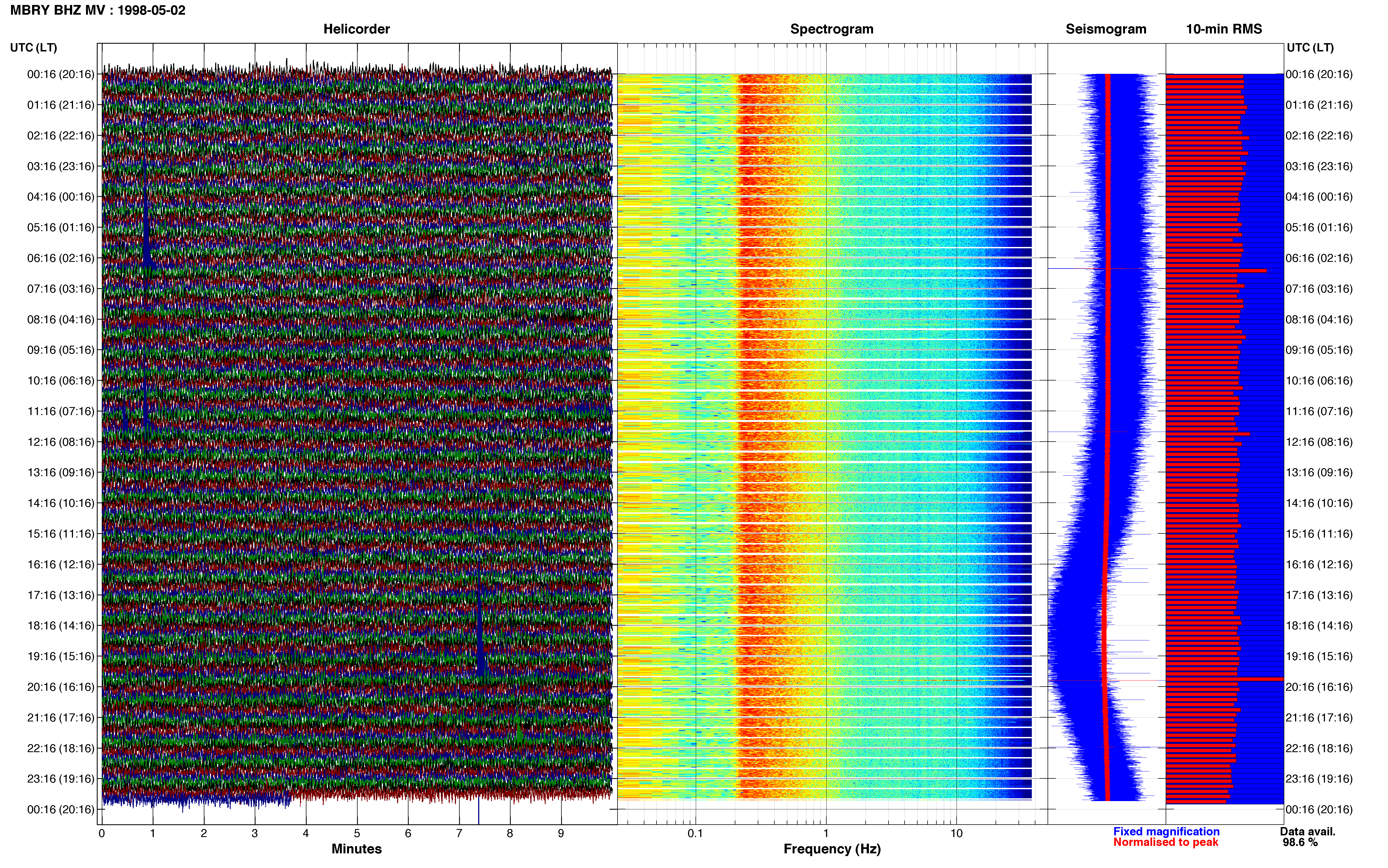The image size is (1388, 868).
Task: Click left time label '16:16 (12:16)'
Action: pyautogui.click(x=61, y=564)
